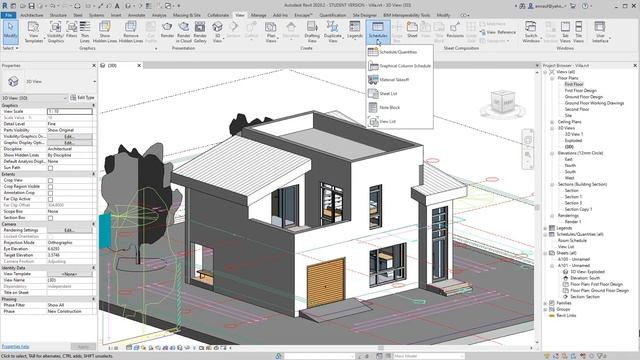This screenshot has height=360, width=640.
Task: Switch to the Architecture ribbon tab
Action: coord(32,15)
